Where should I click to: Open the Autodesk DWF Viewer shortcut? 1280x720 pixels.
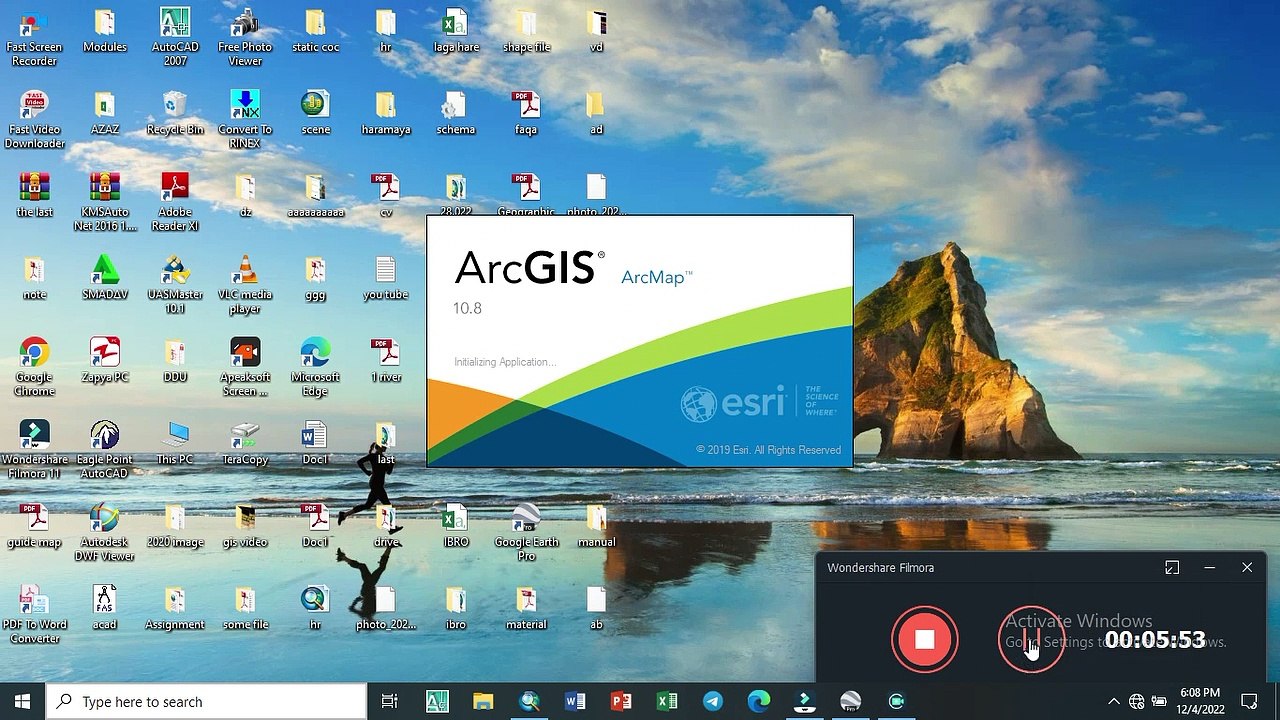(105, 532)
